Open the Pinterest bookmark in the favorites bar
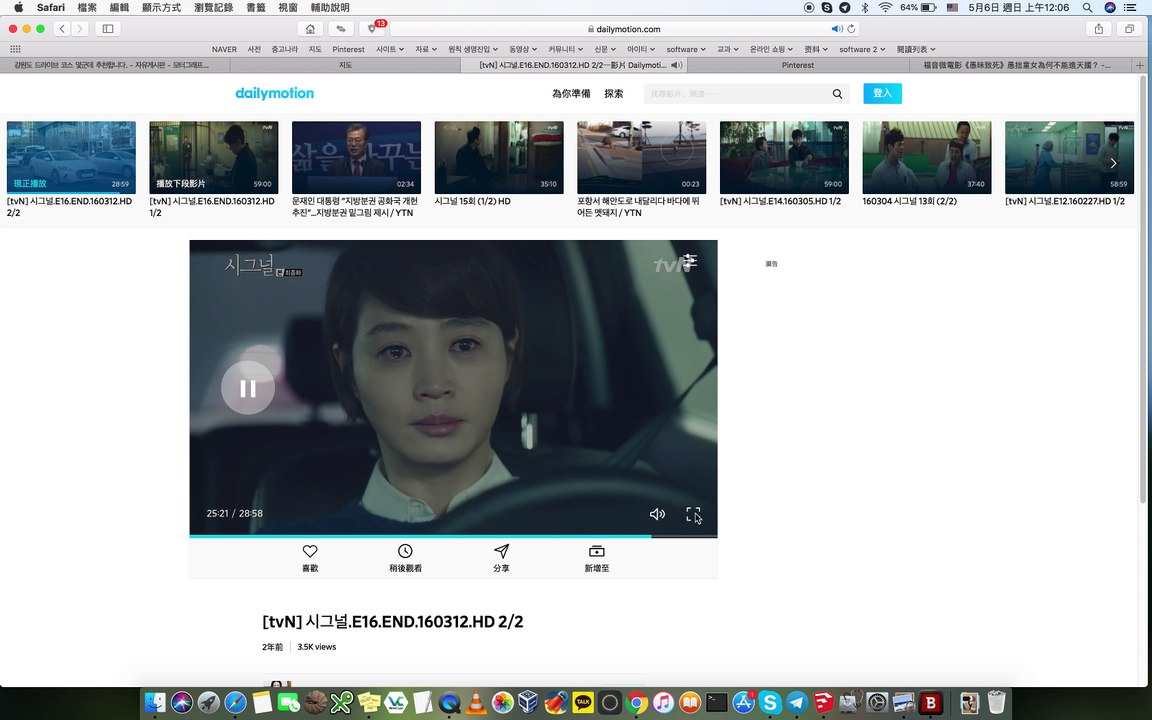The width and height of the screenshot is (1152, 720). 348,49
